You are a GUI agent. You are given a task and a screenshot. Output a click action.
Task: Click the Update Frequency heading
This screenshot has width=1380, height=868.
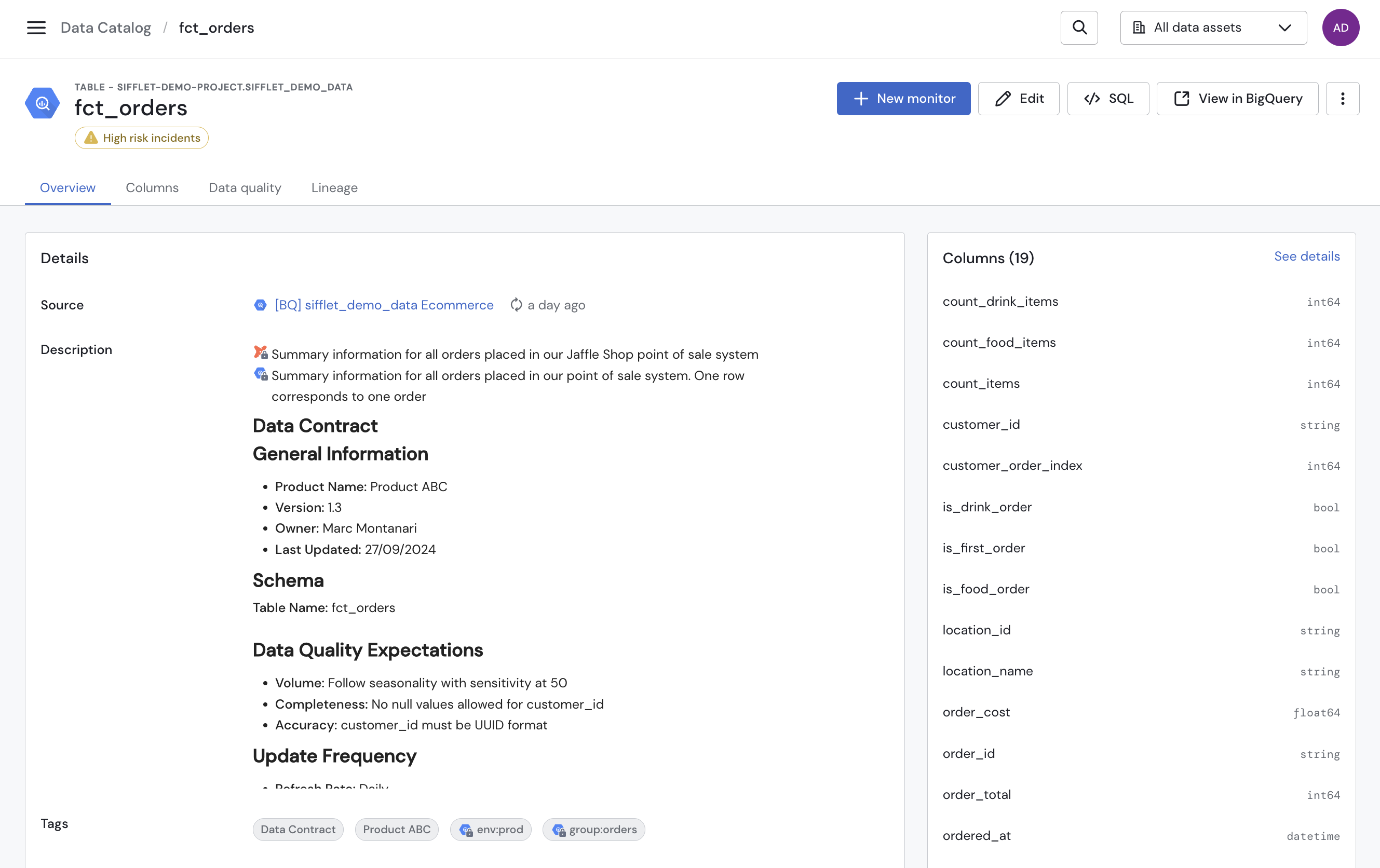(335, 756)
